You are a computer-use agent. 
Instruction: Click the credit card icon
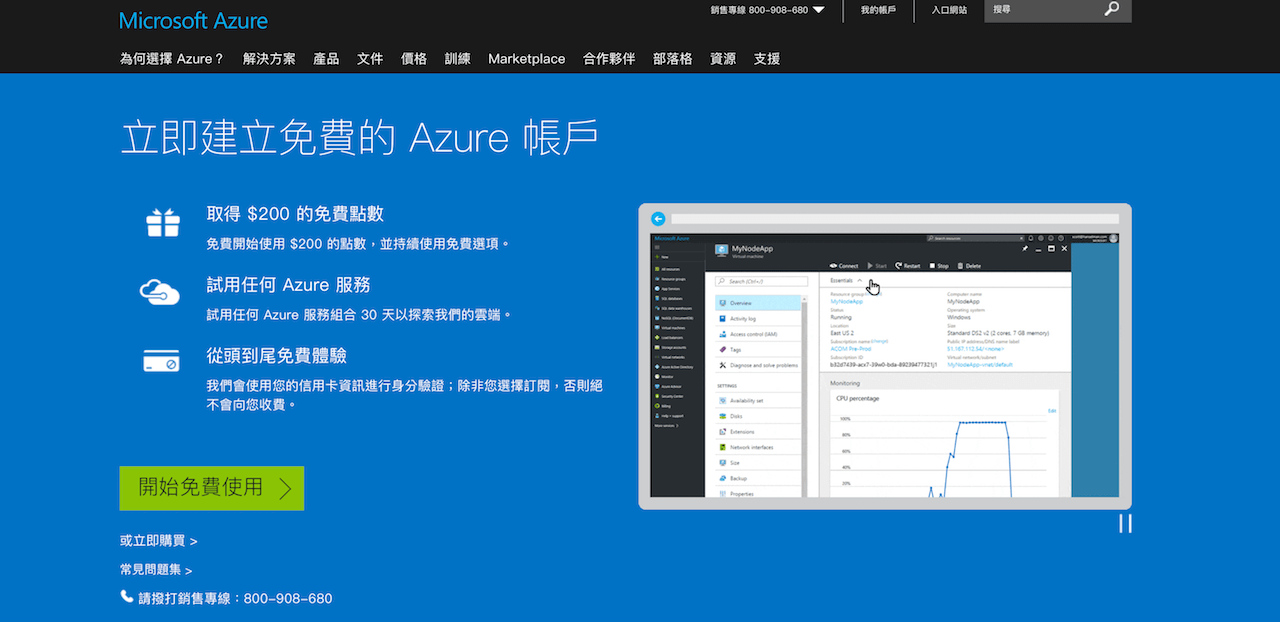[161, 361]
